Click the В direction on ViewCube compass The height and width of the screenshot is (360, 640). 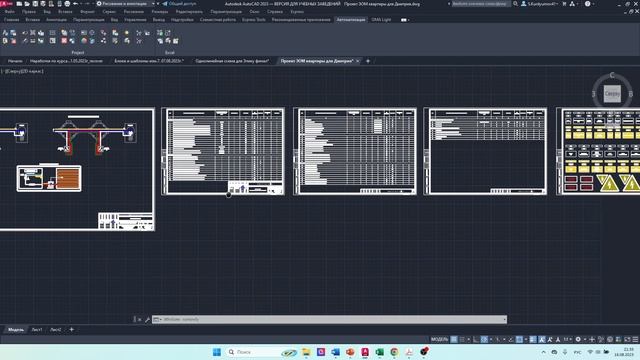[x=631, y=94]
